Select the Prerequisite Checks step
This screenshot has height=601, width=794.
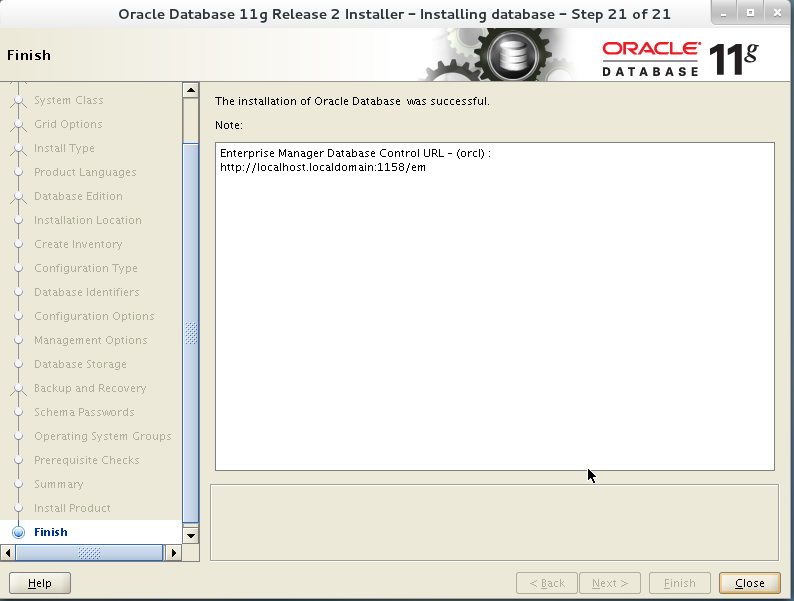pyautogui.click(x=87, y=460)
